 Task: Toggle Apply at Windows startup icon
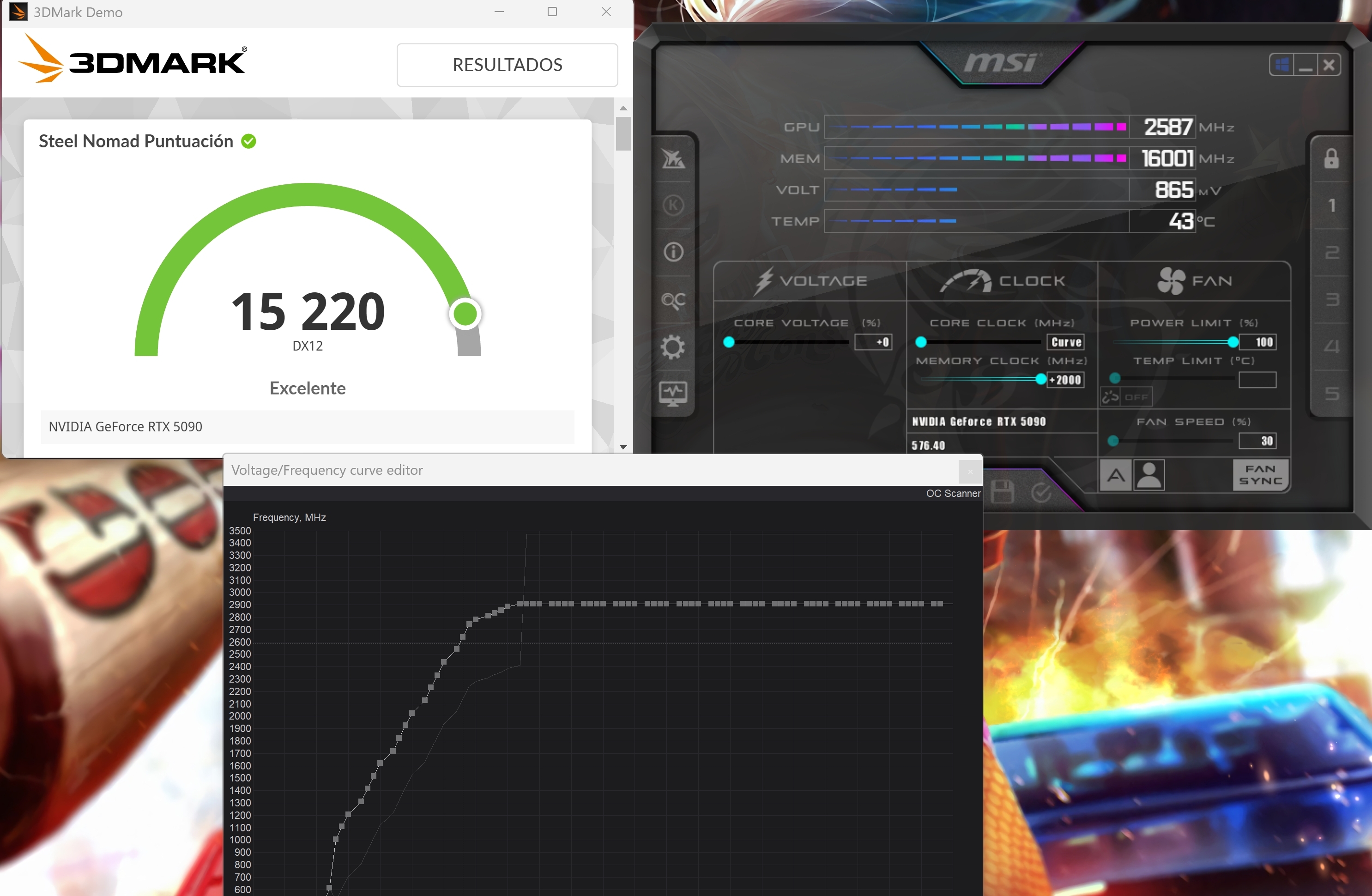[x=1281, y=65]
